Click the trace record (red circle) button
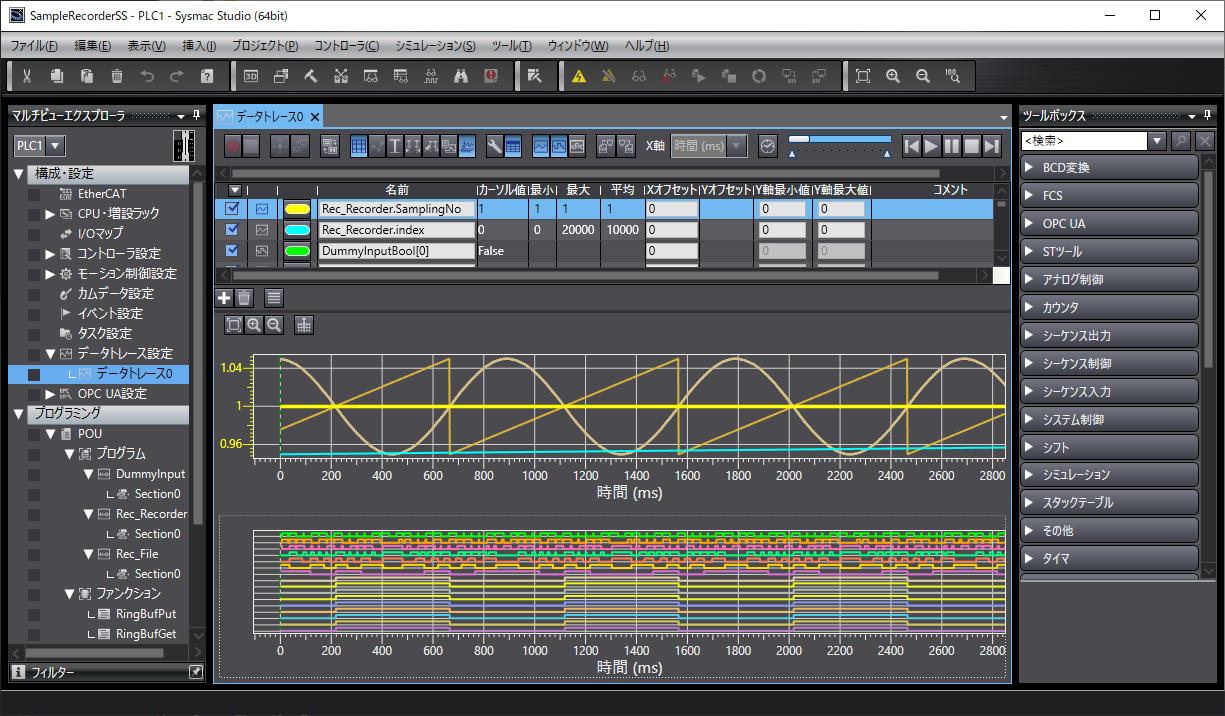This screenshot has height=716, width=1225. coord(232,146)
